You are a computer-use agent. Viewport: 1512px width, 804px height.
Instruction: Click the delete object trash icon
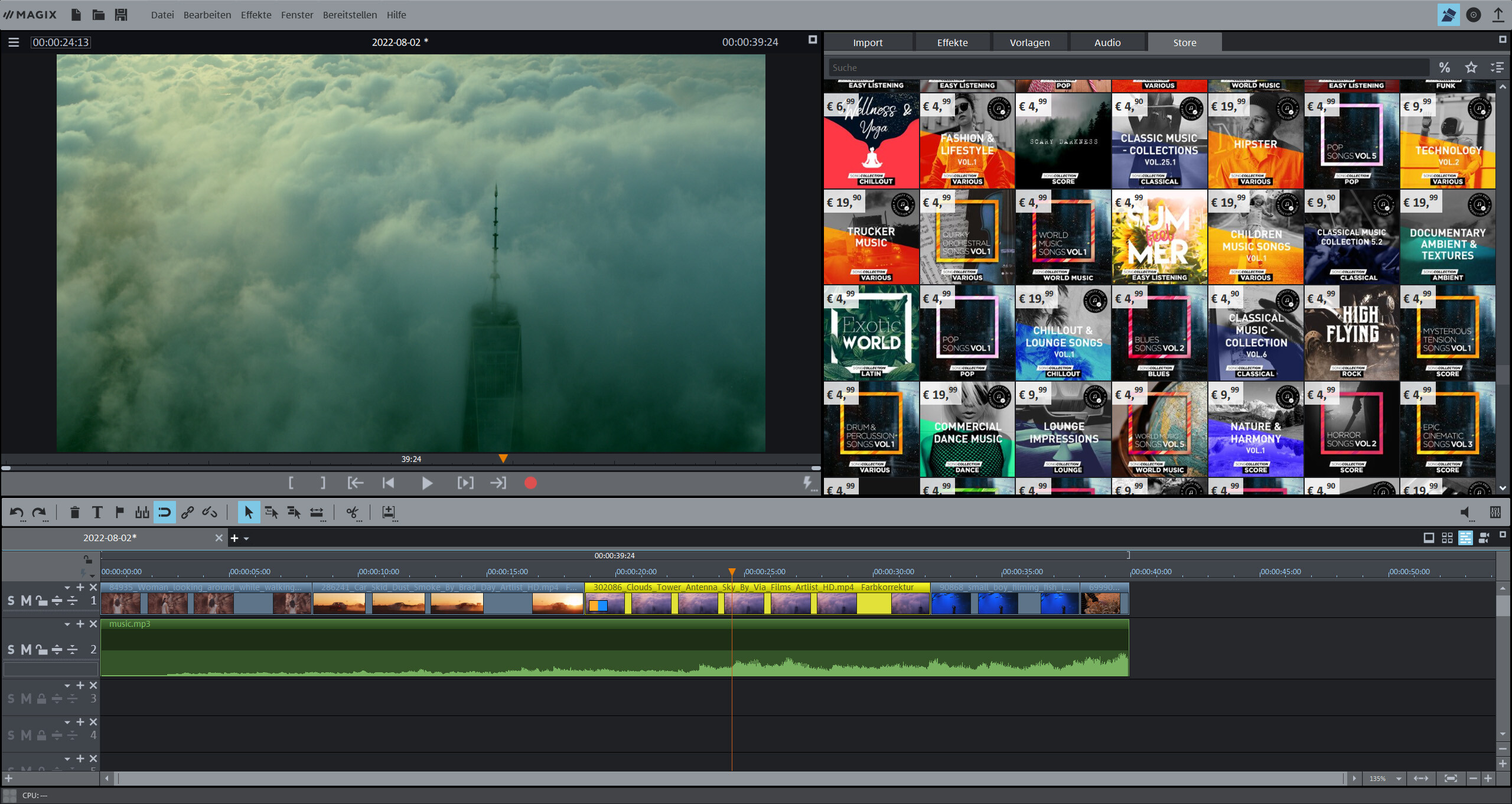75,512
